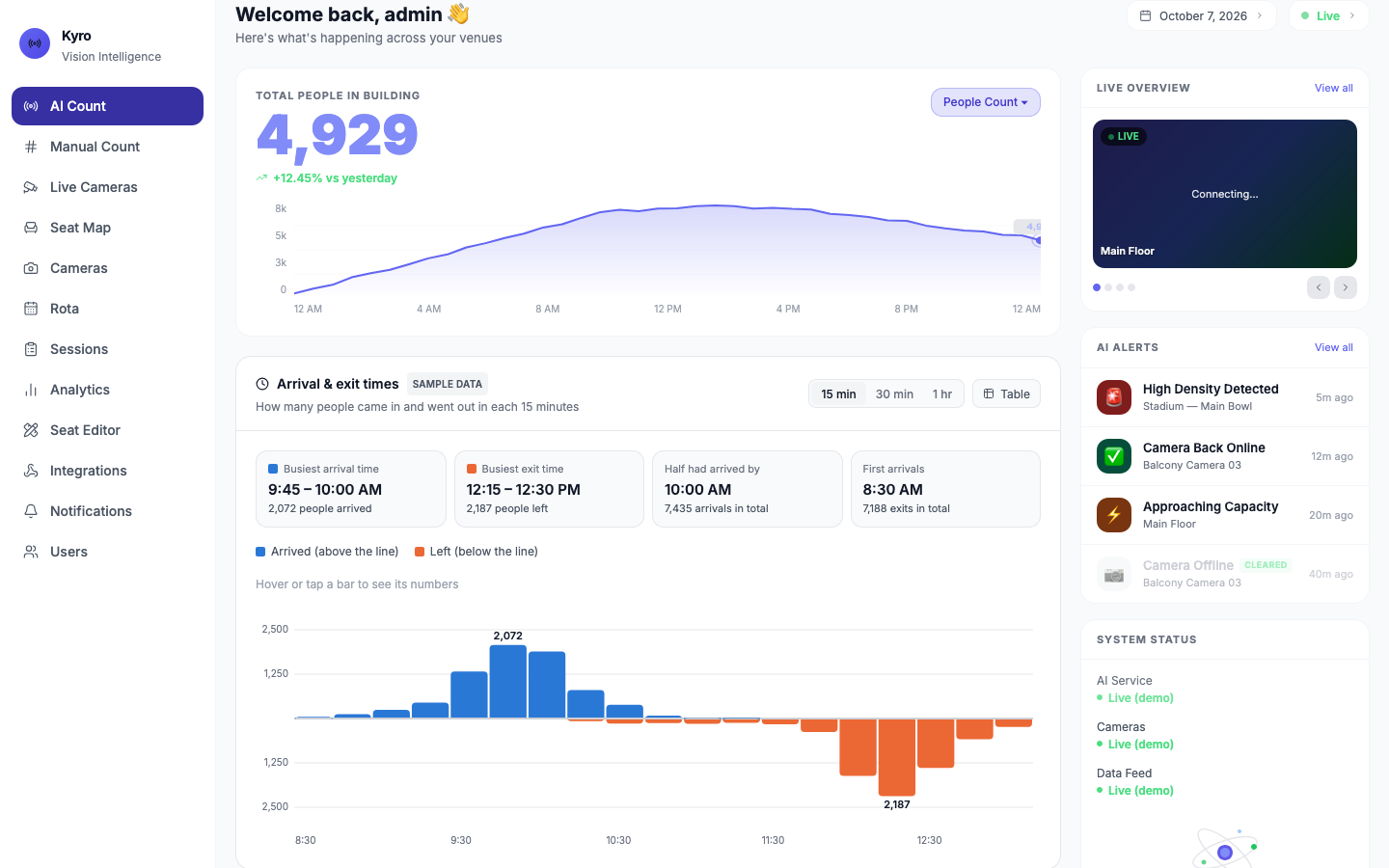Click the table grid icon in Table button
The image size is (1389, 868).
(x=989, y=393)
